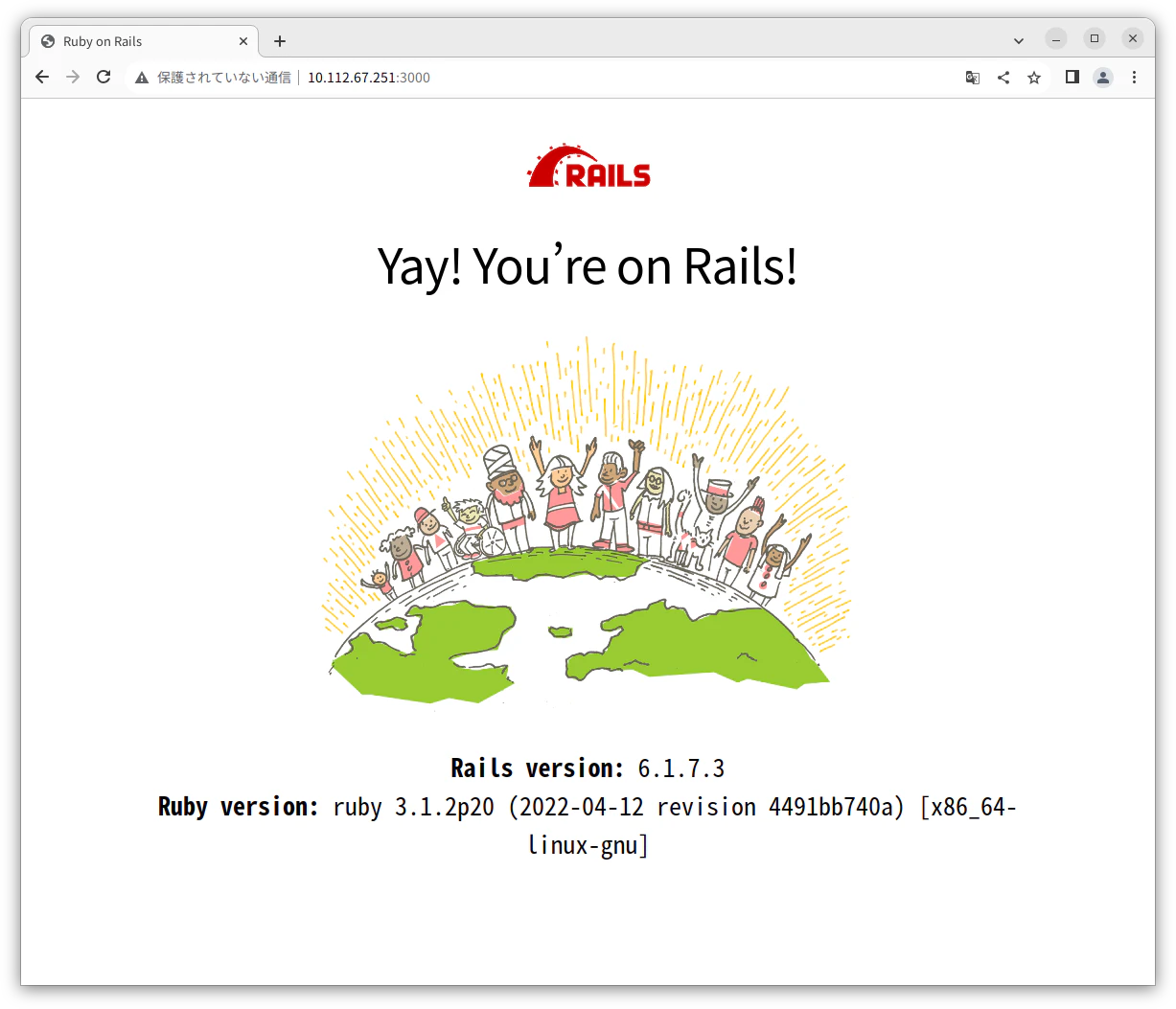The width and height of the screenshot is (1176, 1009).
Task: Open the Google Translate page icon
Action: [x=973, y=78]
